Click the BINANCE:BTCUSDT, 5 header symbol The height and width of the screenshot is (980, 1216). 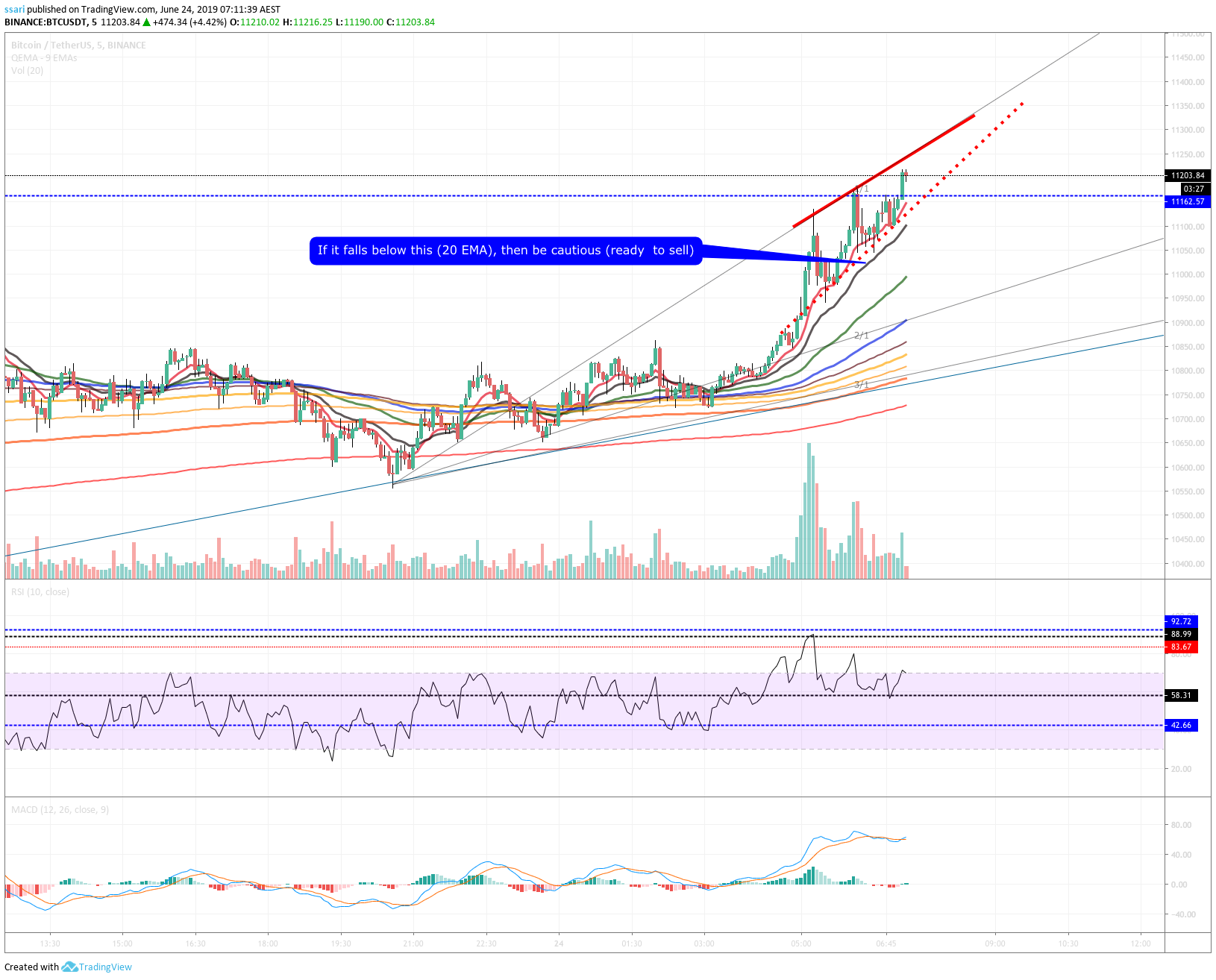tap(51, 22)
